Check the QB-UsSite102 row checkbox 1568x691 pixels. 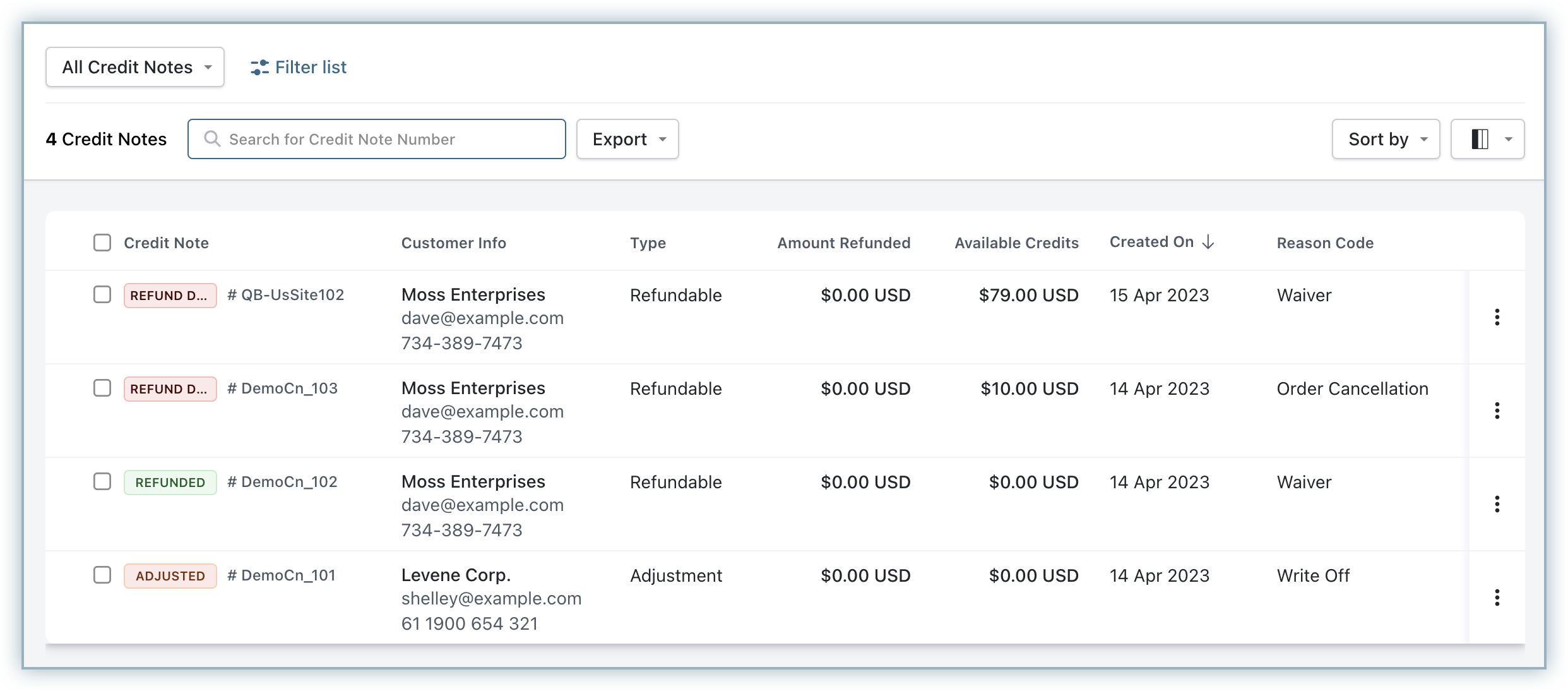pyautogui.click(x=102, y=294)
